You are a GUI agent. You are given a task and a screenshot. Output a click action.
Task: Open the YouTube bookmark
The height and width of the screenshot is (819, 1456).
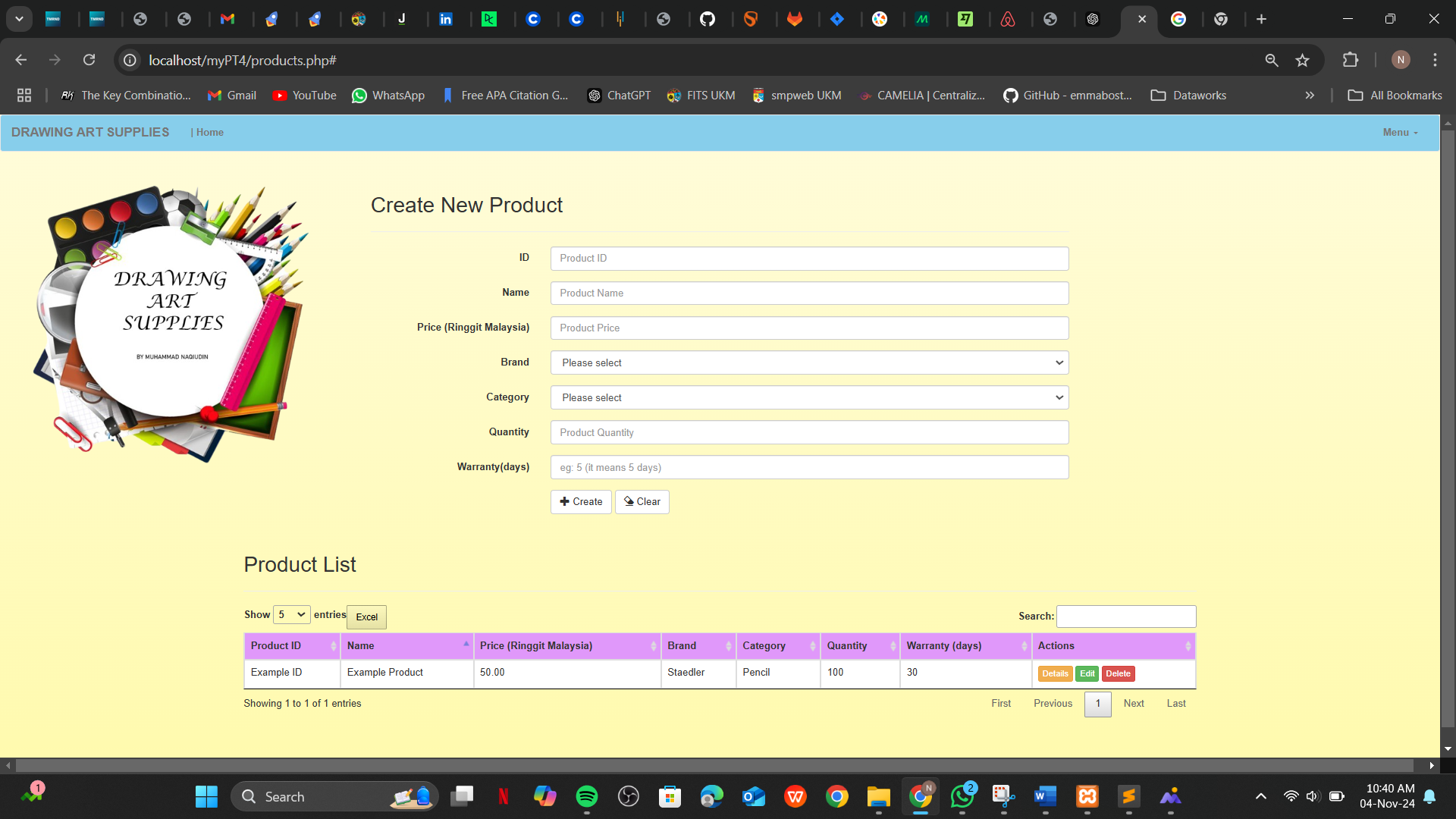pyautogui.click(x=305, y=96)
